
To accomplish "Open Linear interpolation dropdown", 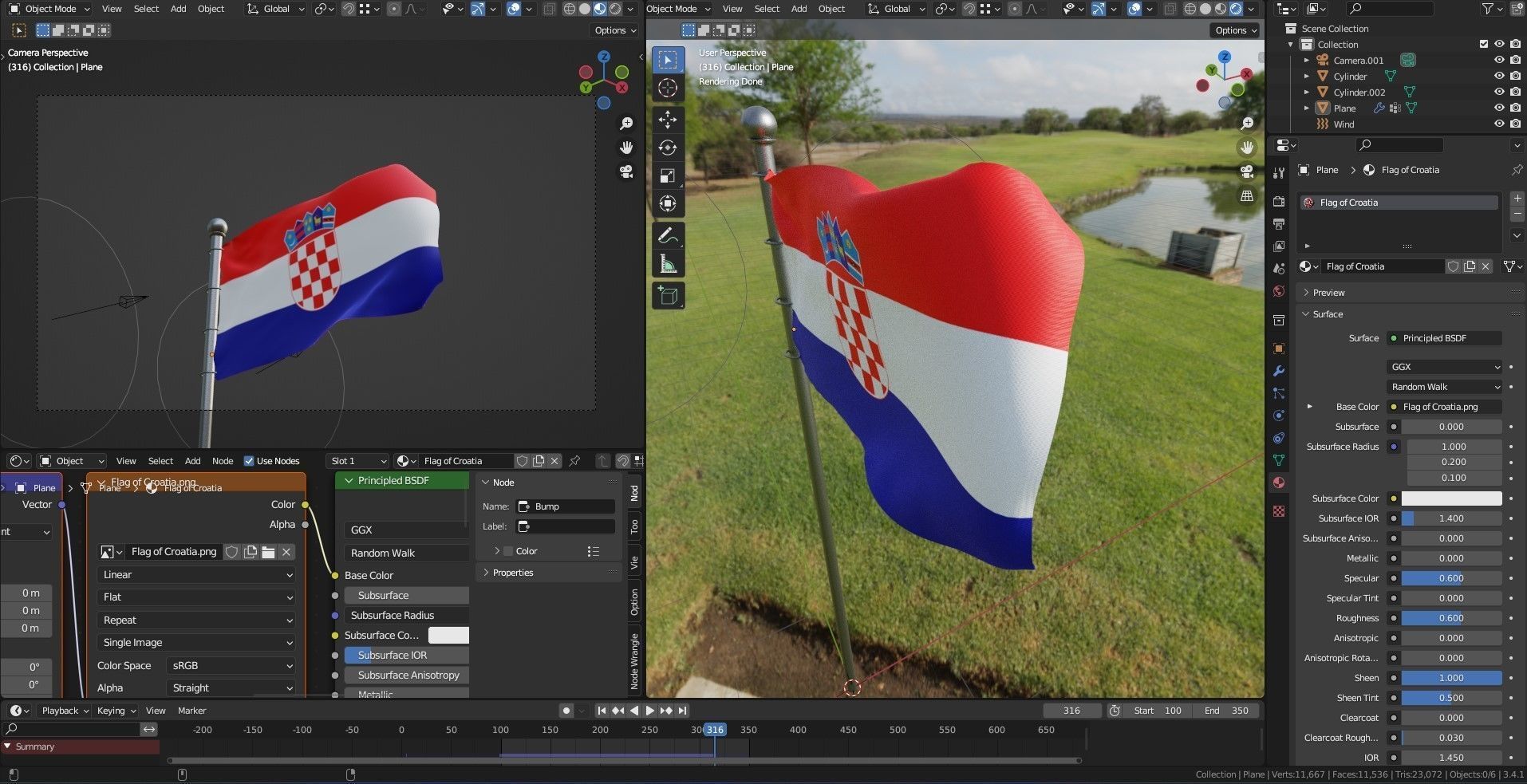I will pyautogui.click(x=197, y=574).
